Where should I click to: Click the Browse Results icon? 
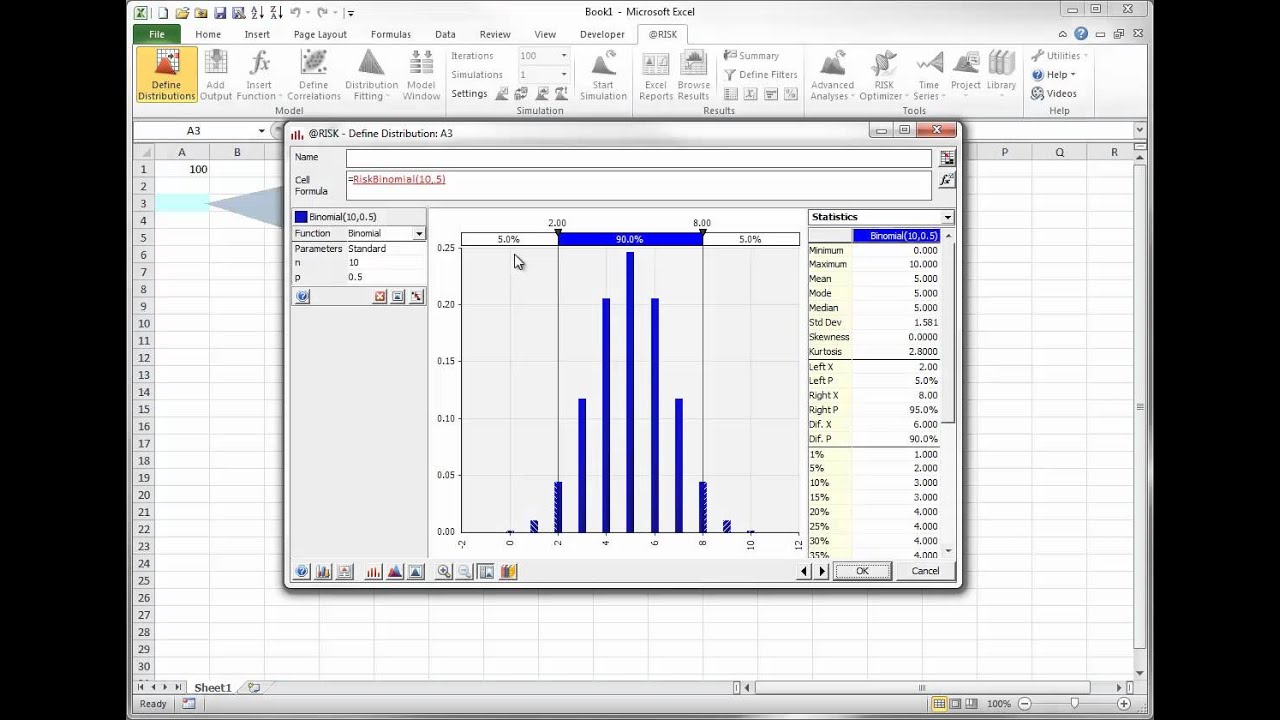tap(693, 76)
